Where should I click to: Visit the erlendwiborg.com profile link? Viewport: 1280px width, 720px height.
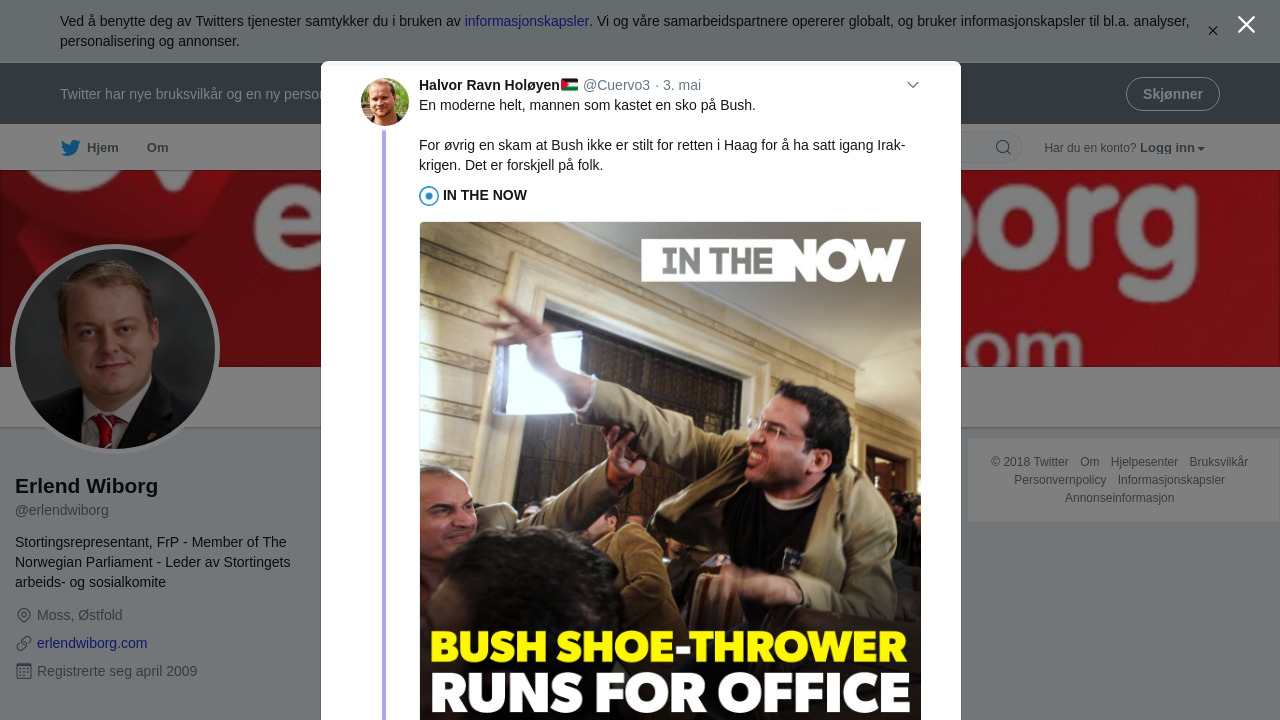click(92, 643)
